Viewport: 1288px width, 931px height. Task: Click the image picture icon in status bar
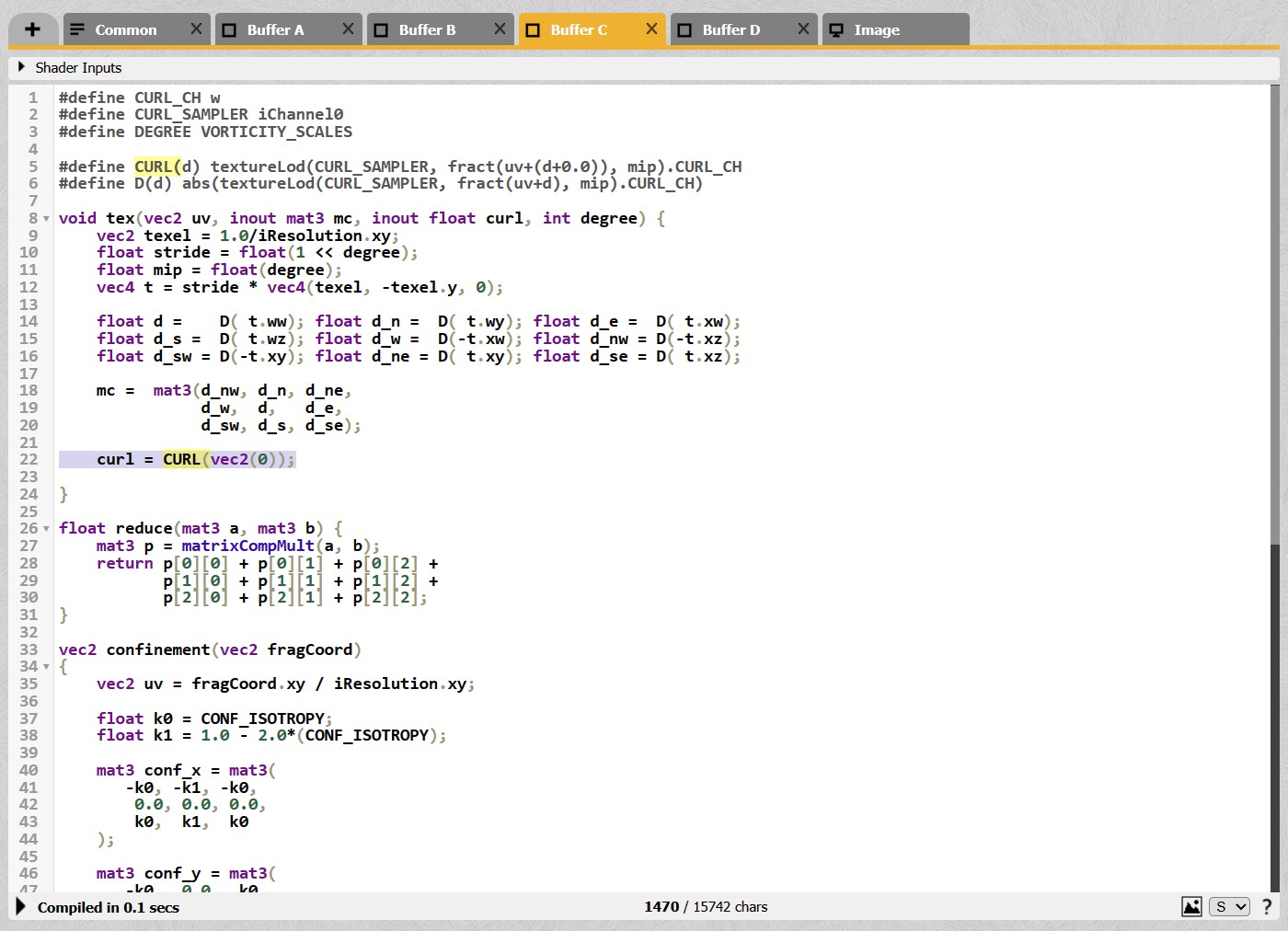pyautogui.click(x=1191, y=907)
